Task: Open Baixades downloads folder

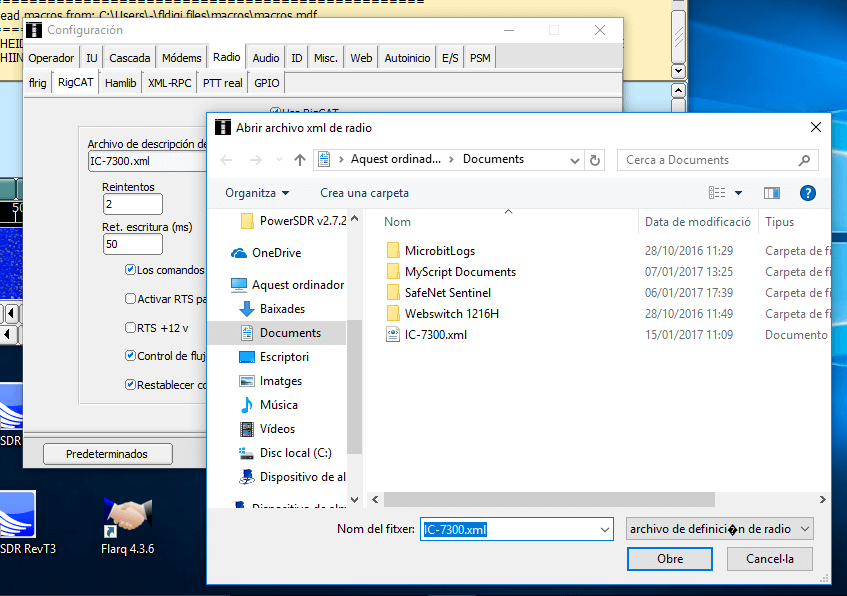Action: (272, 309)
